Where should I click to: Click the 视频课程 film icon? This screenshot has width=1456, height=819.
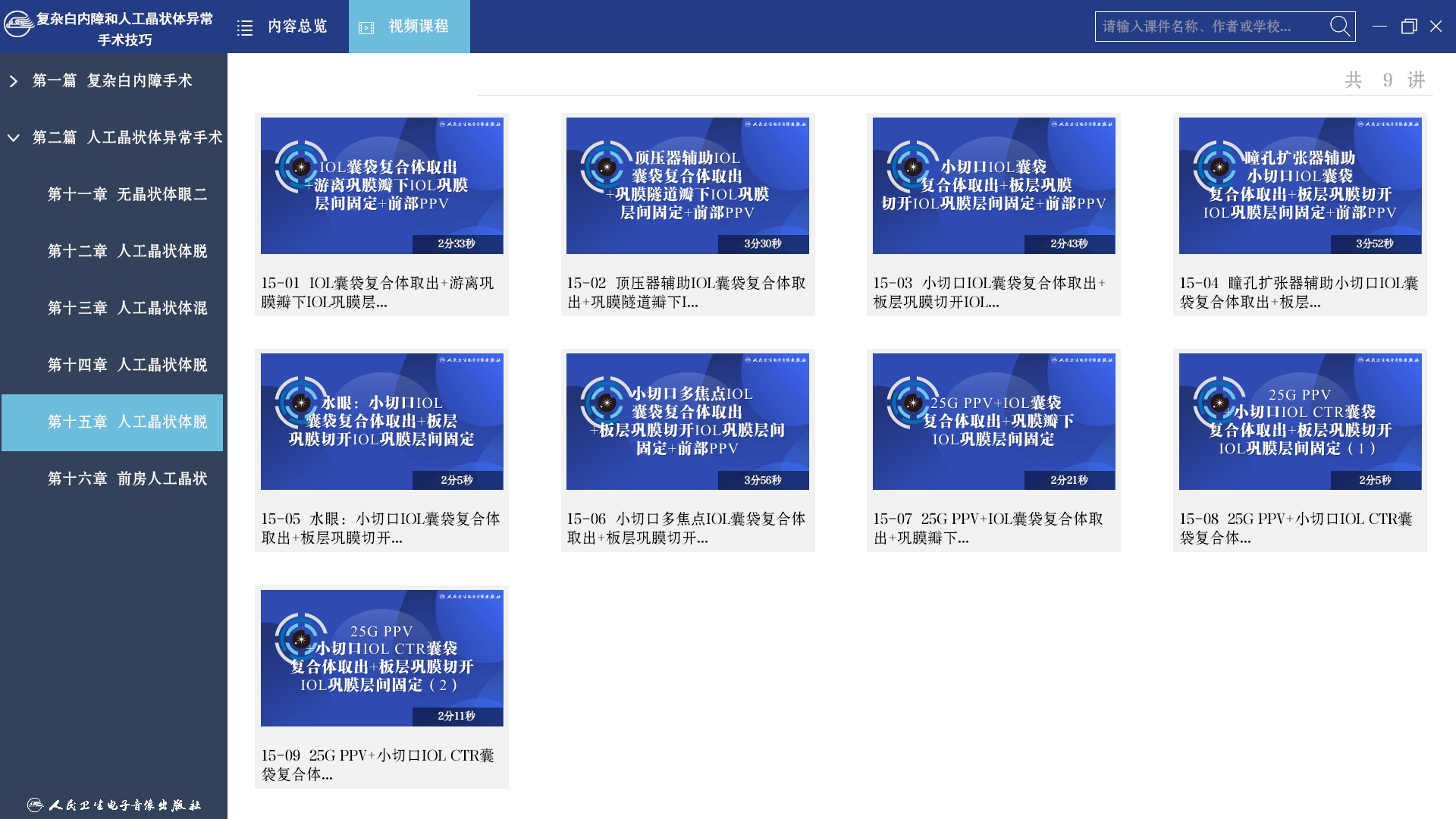(x=366, y=28)
